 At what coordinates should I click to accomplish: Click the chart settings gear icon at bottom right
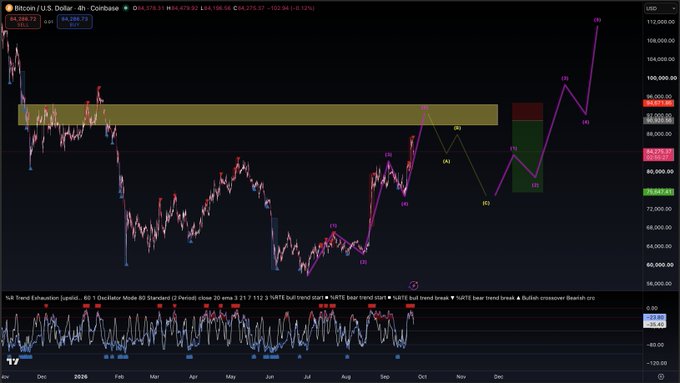click(x=661, y=376)
